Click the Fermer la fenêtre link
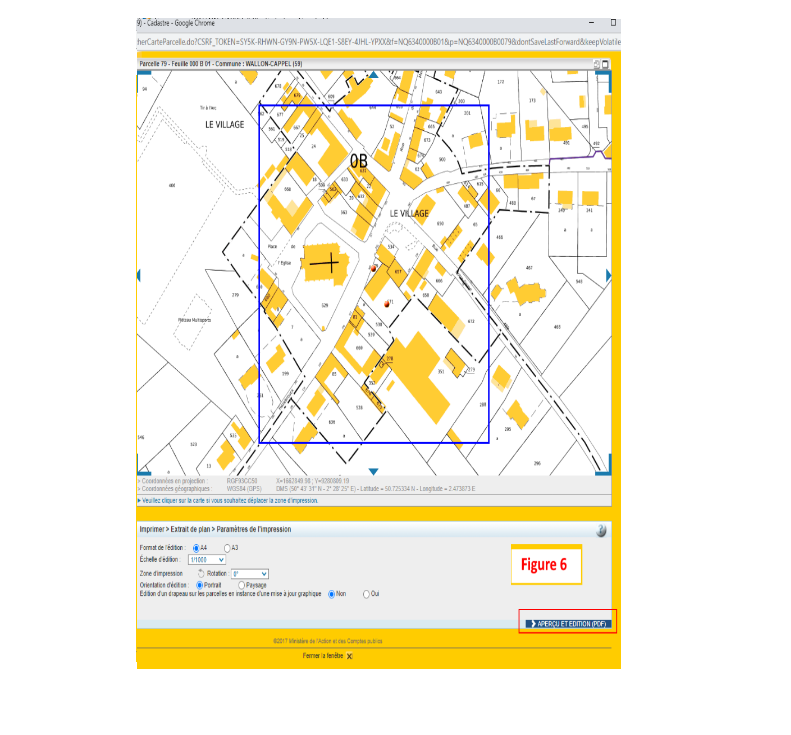Image resolution: width=791 pixels, height=735 pixels. coord(323,656)
